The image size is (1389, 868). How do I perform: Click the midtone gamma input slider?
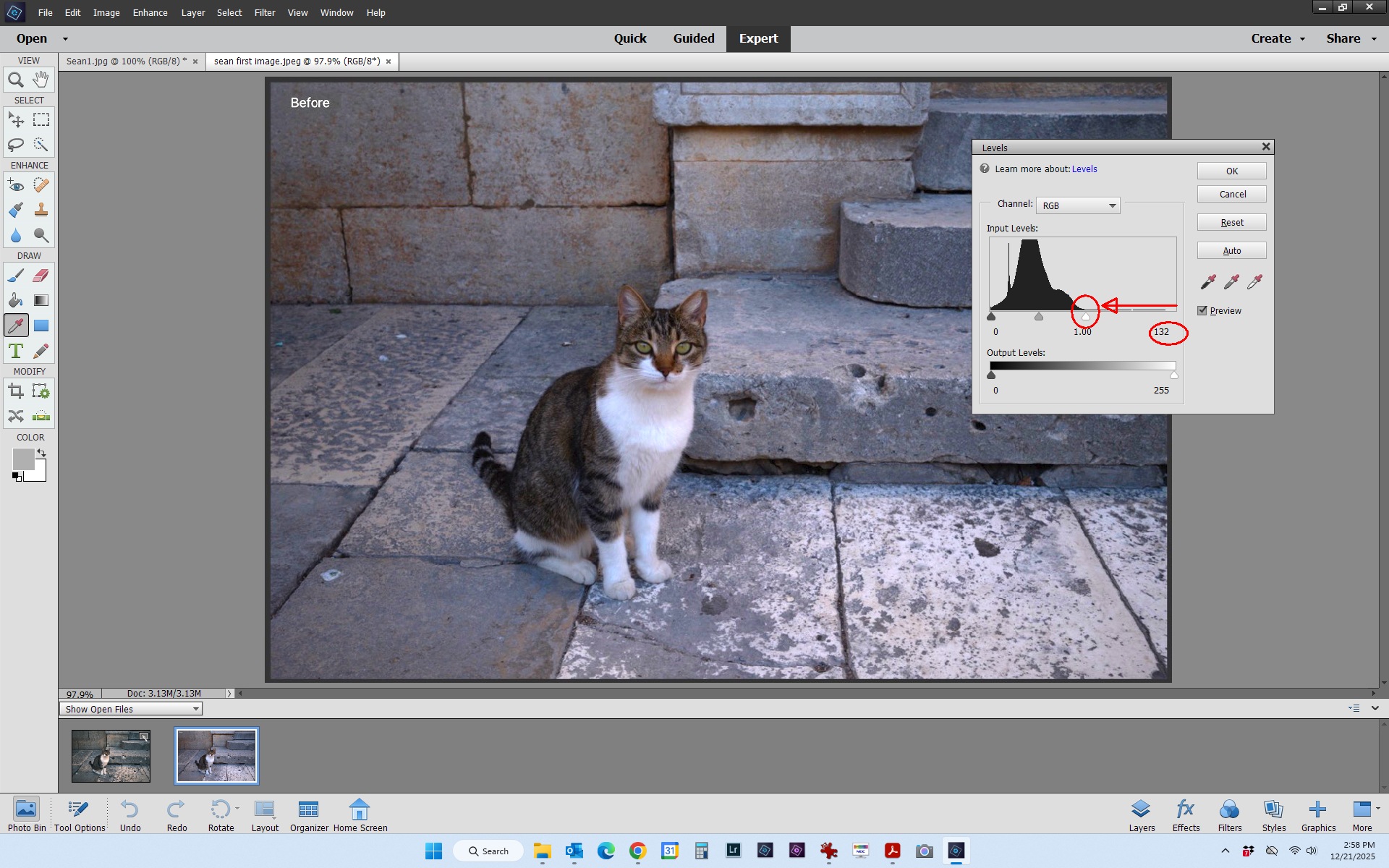pos(1039,317)
